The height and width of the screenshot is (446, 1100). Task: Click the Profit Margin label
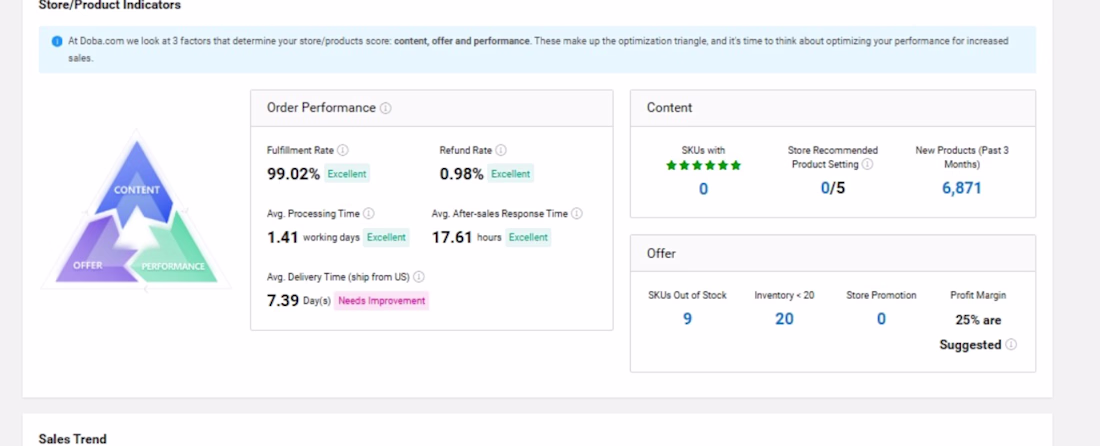(978, 295)
